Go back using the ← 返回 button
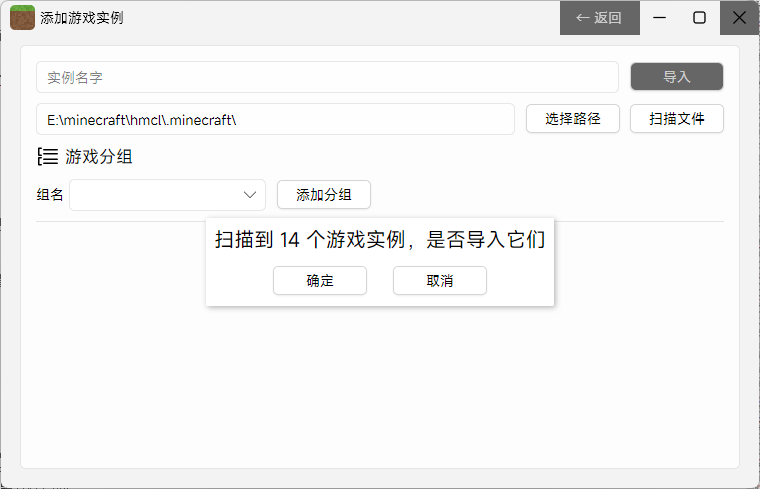 (599, 18)
